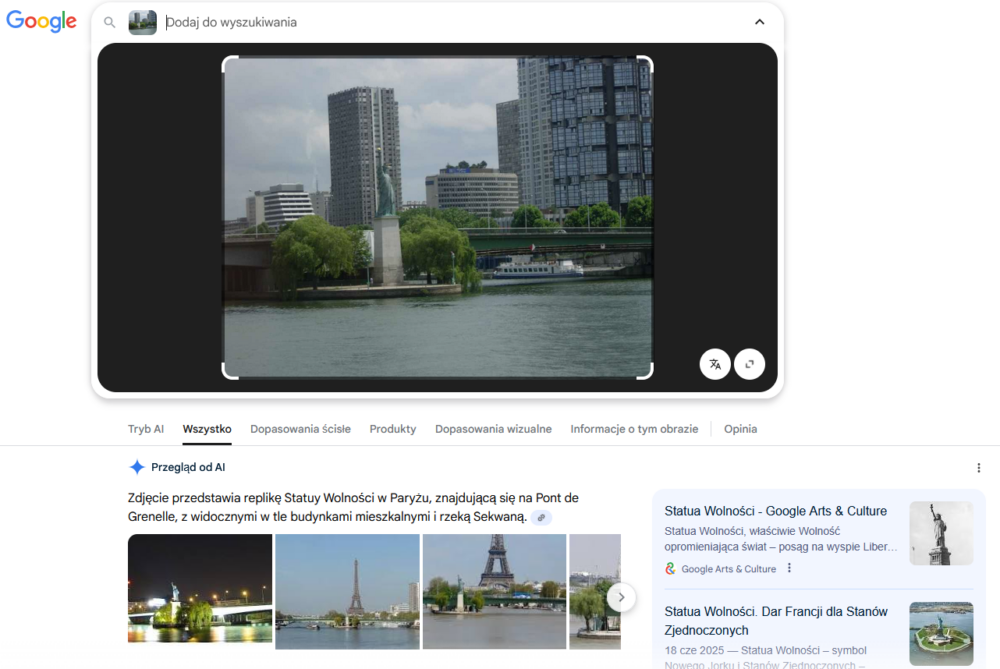Open Statua Wolności Dar Francji article
Viewport: 1000px width, 669px height.
[775, 620]
